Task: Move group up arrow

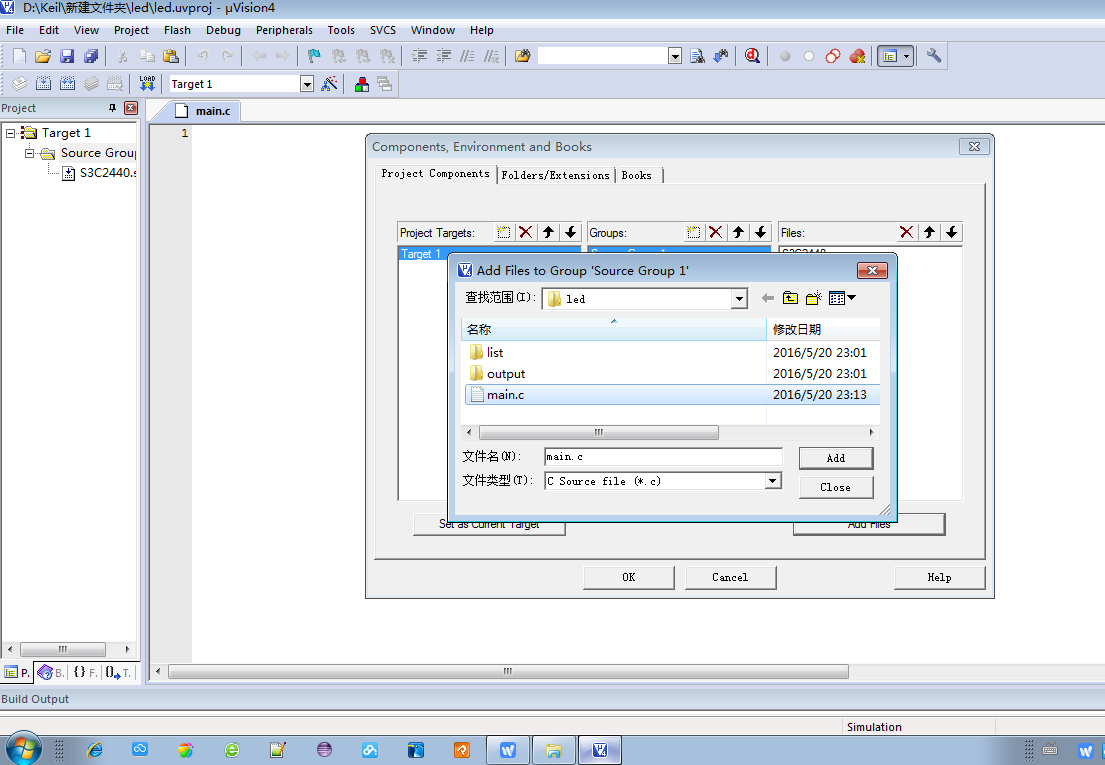Action: pos(739,232)
